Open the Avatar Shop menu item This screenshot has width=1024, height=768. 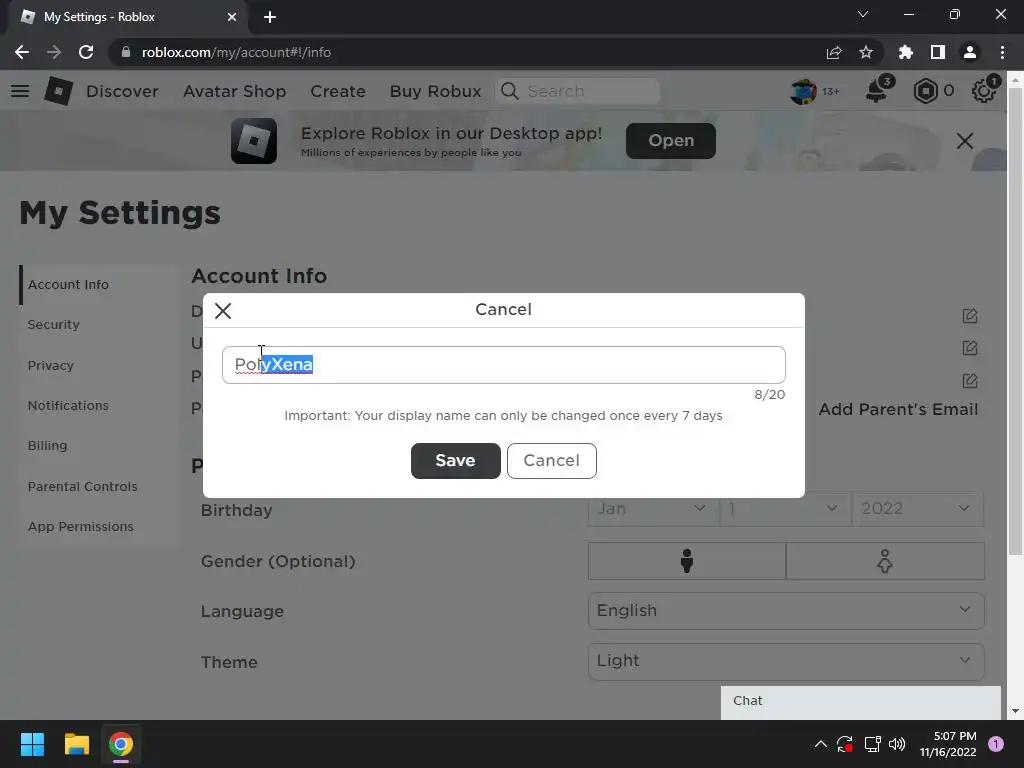[234, 91]
